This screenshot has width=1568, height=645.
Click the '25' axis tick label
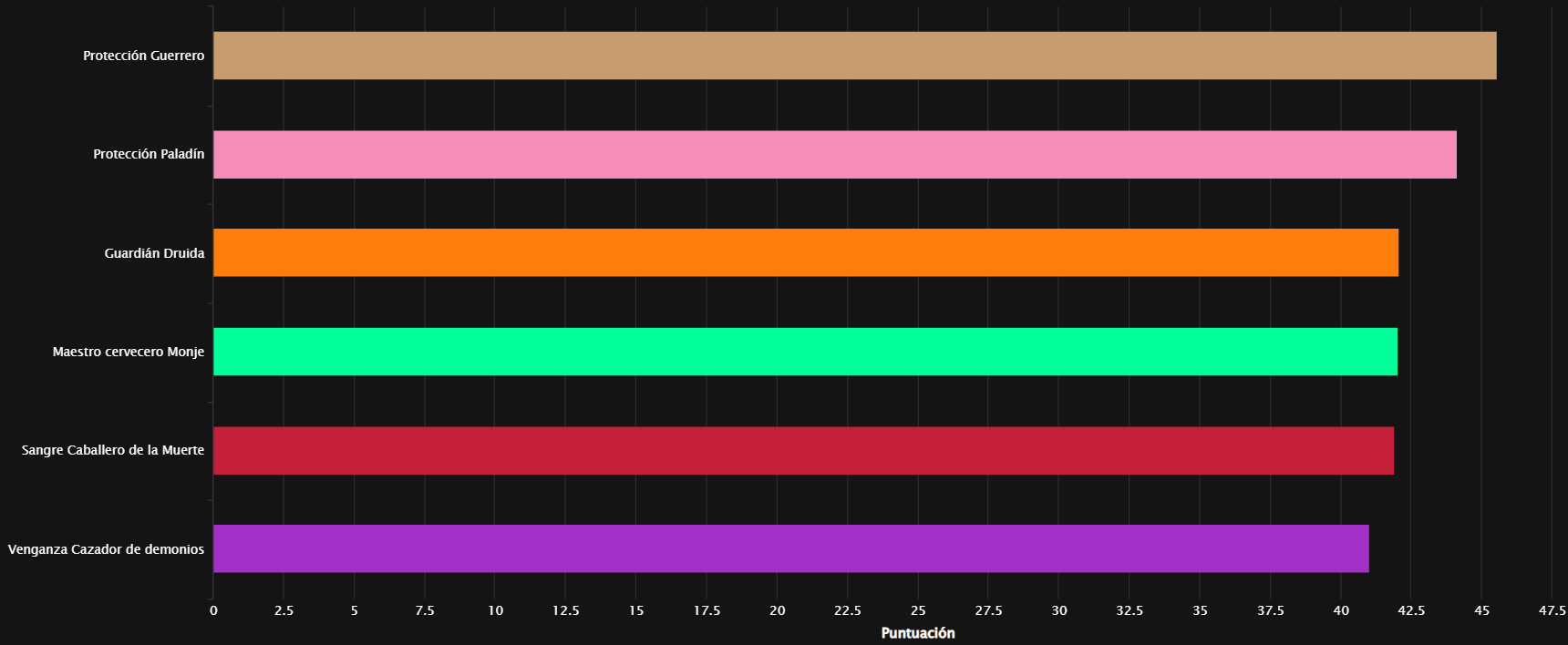(918, 610)
